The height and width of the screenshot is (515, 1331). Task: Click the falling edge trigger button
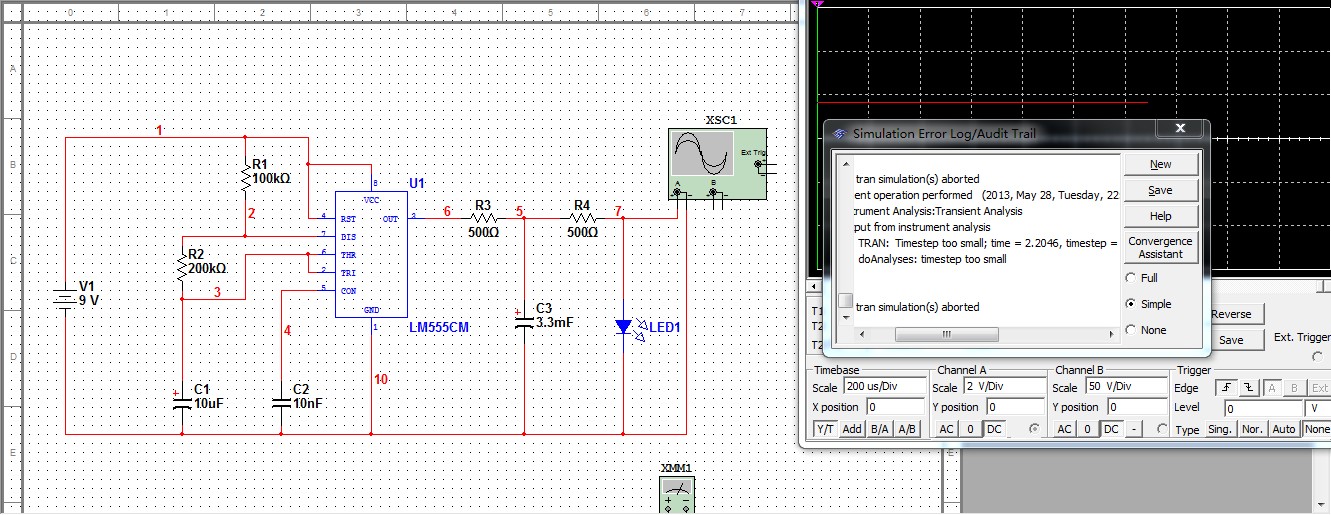pyautogui.click(x=1247, y=388)
